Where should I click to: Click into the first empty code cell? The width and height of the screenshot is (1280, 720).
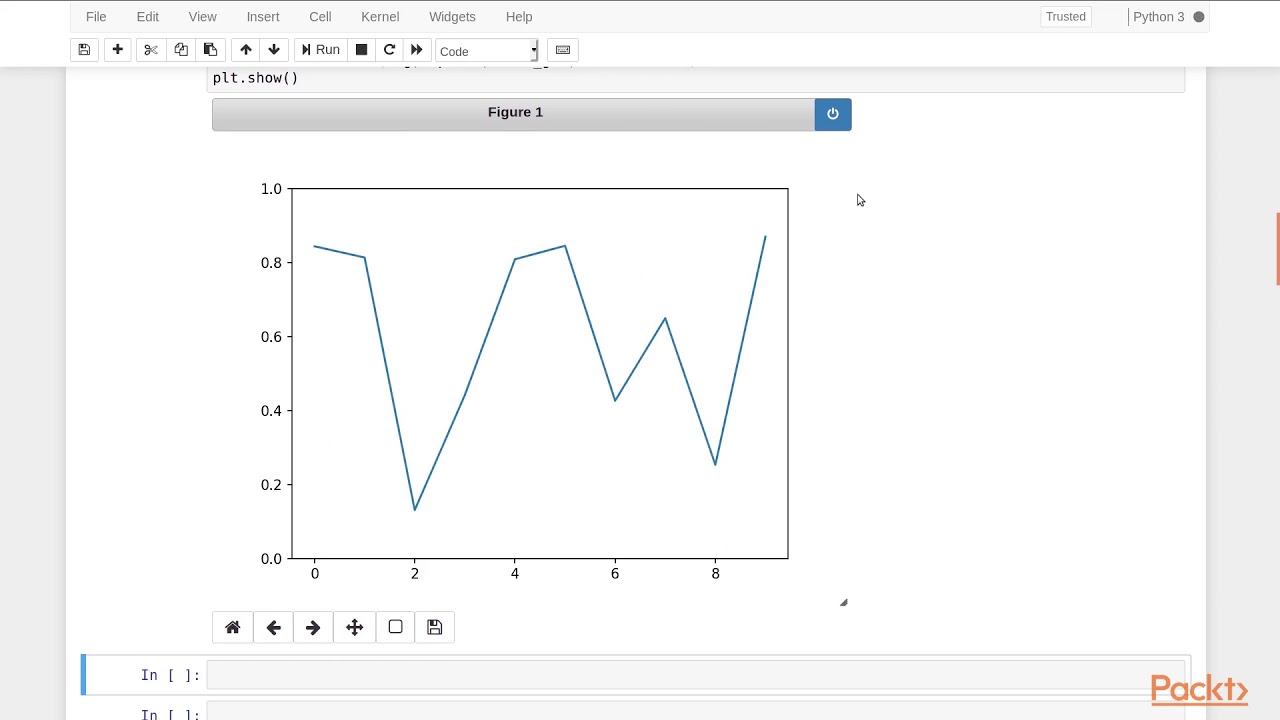coord(695,675)
